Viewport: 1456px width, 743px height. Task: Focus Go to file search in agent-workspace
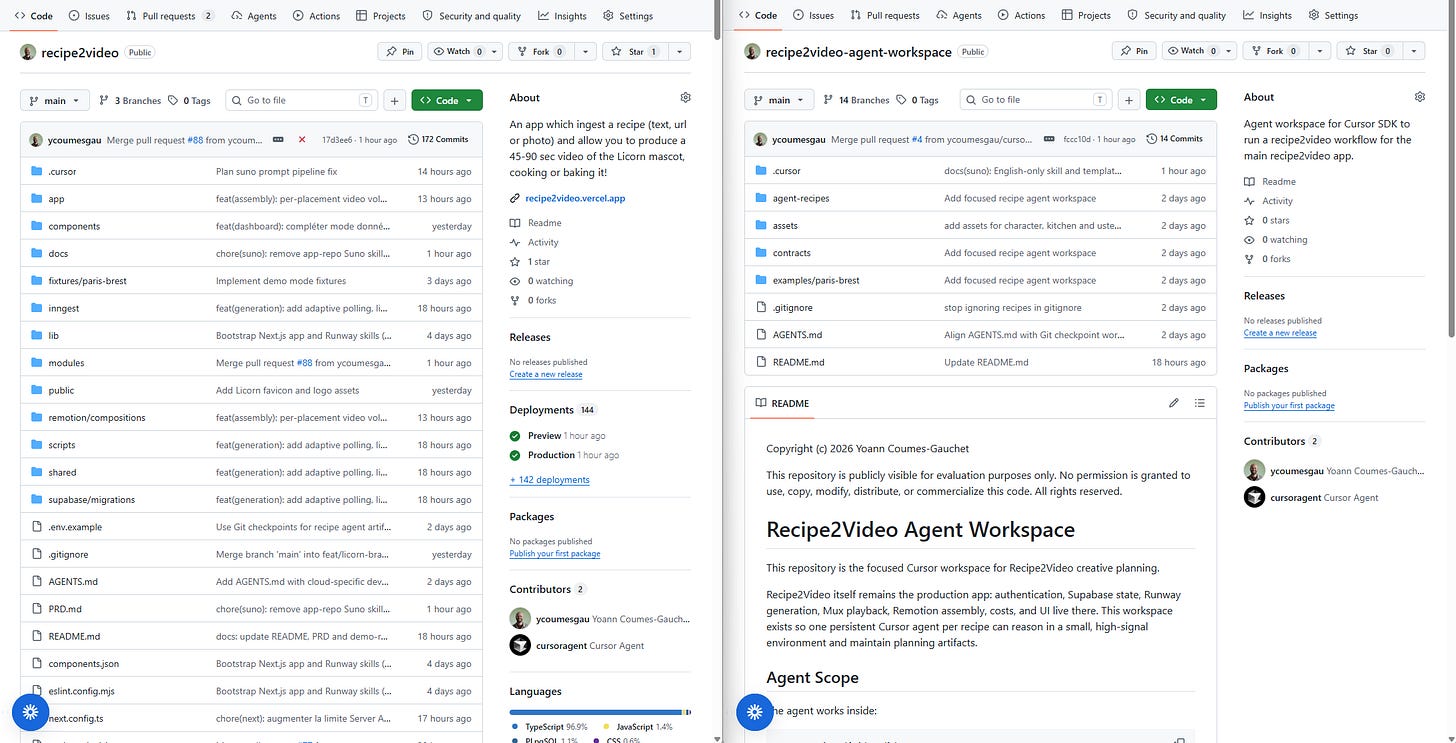click(x=1036, y=100)
